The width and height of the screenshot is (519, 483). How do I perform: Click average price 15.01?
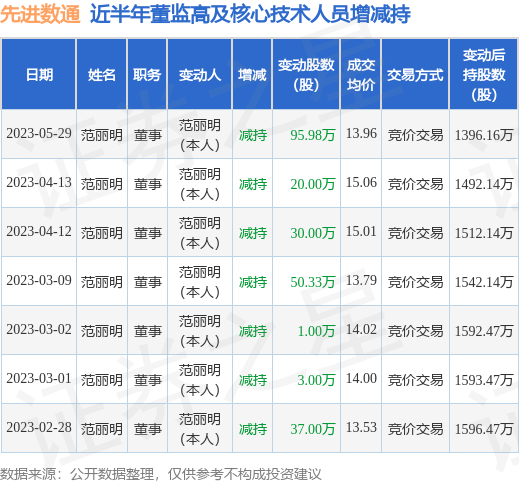(361, 232)
